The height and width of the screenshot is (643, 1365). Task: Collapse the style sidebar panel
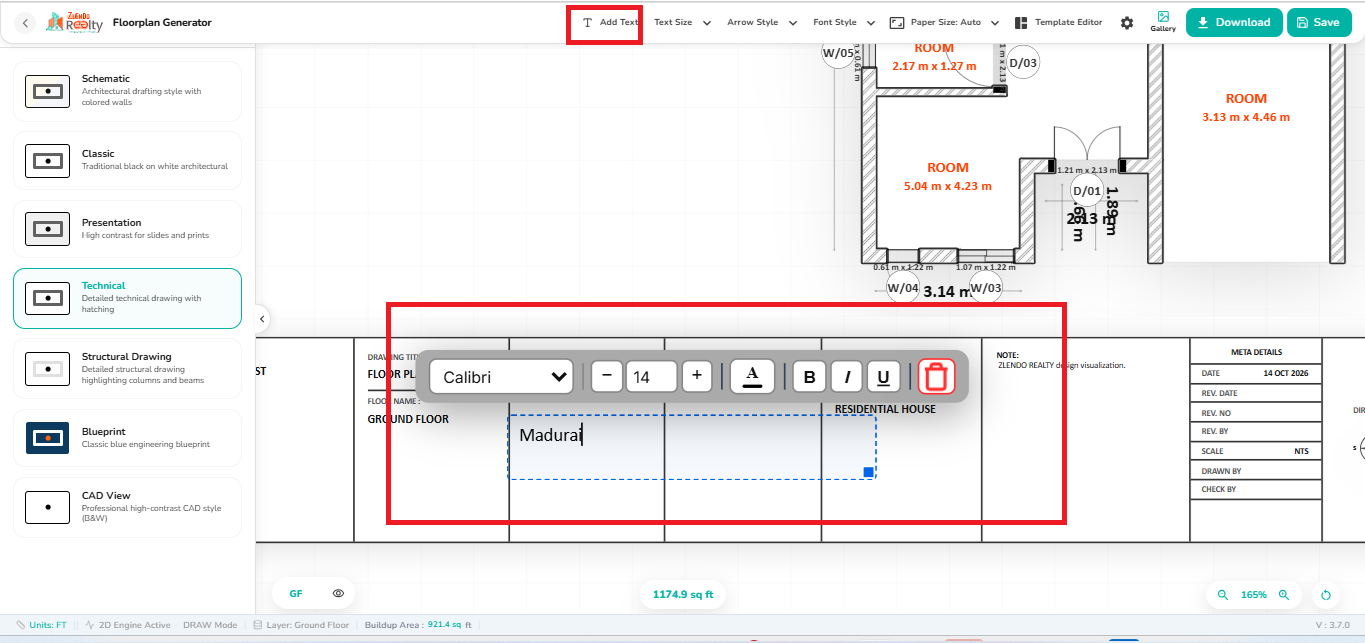[x=262, y=319]
